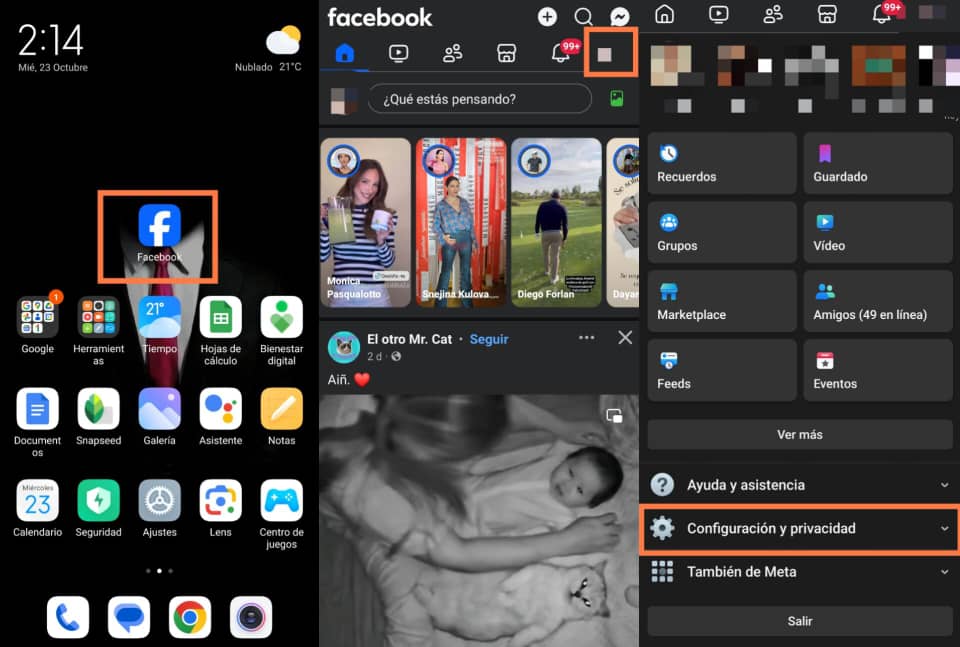Launch the Asistente app
The image size is (960, 647).
[x=220, y=409]
